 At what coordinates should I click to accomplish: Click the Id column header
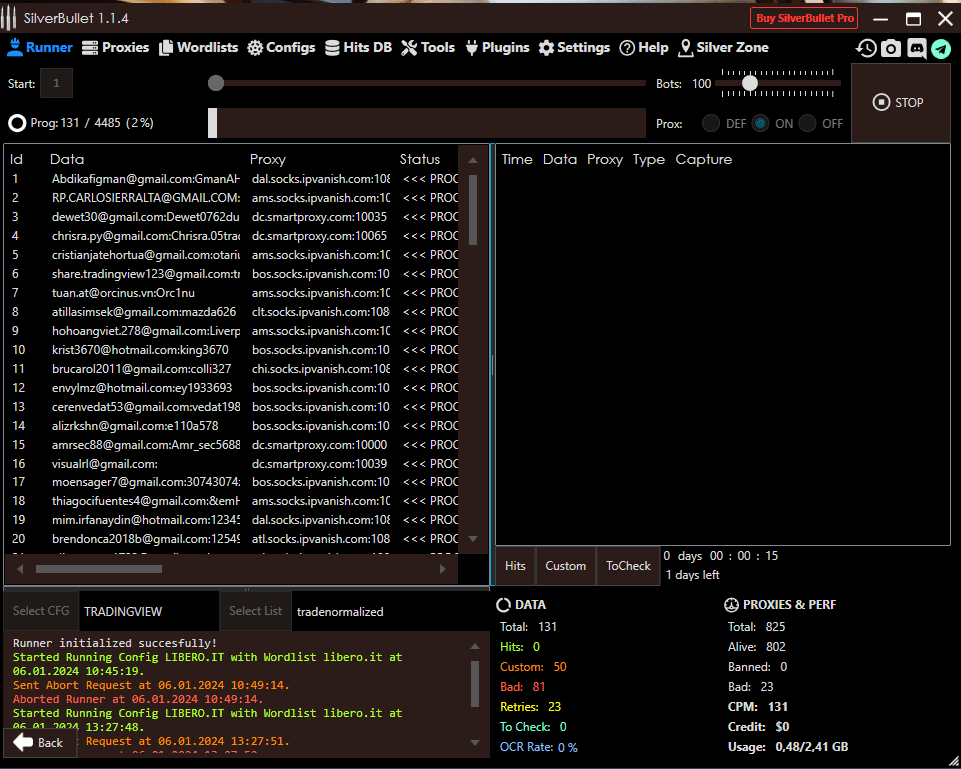pos(17,159)
